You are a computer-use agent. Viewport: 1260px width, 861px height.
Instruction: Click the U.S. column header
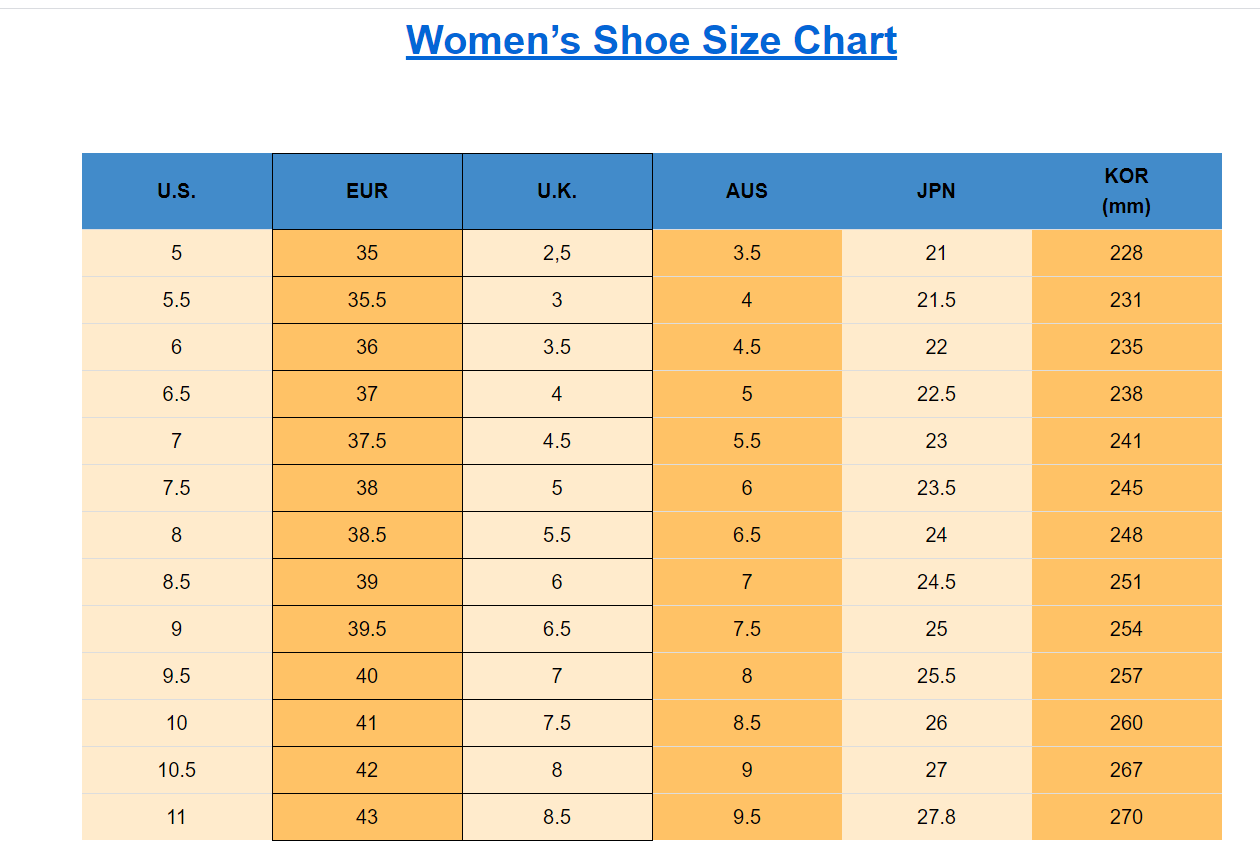pos(177,191)
